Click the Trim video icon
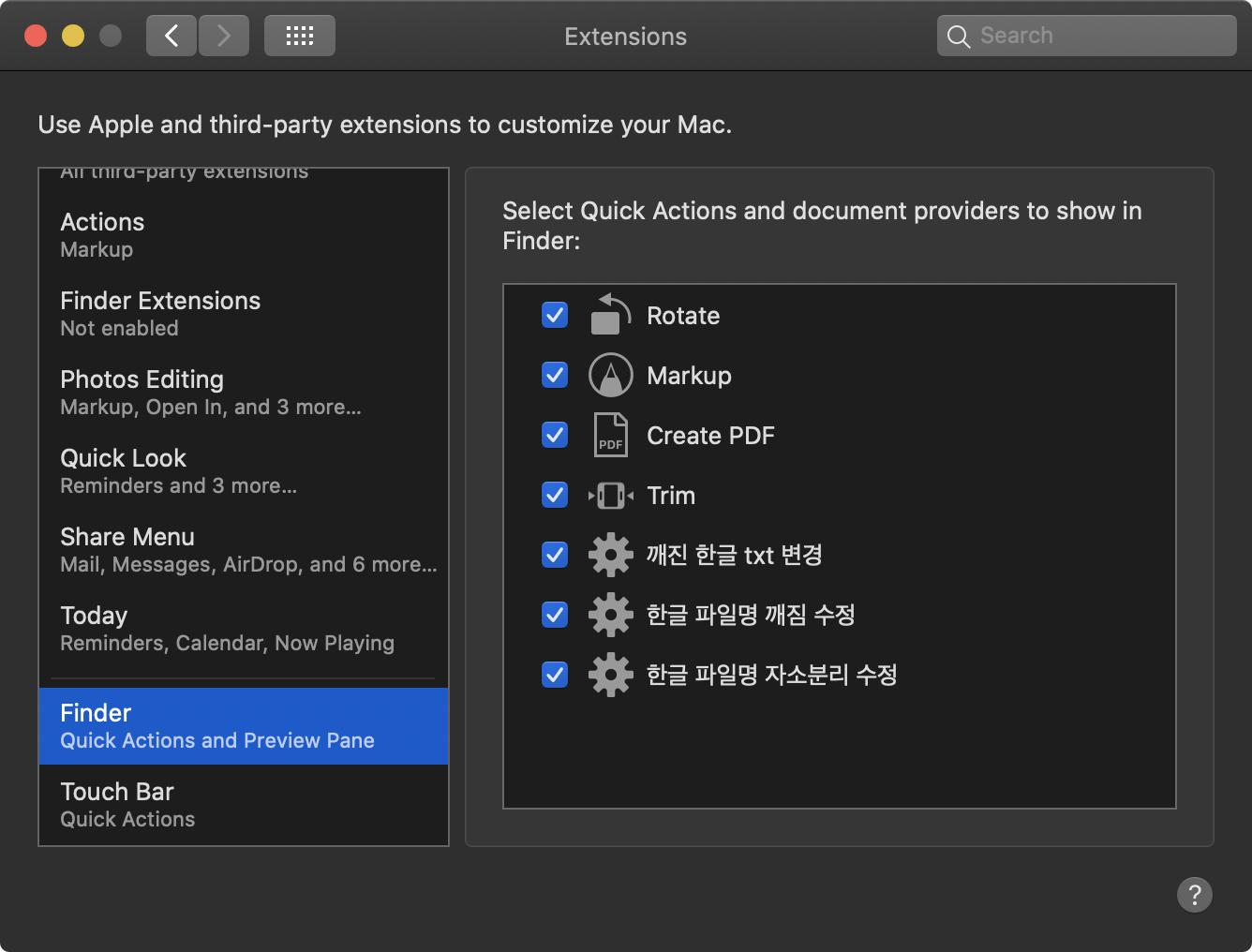 (610, 496)
